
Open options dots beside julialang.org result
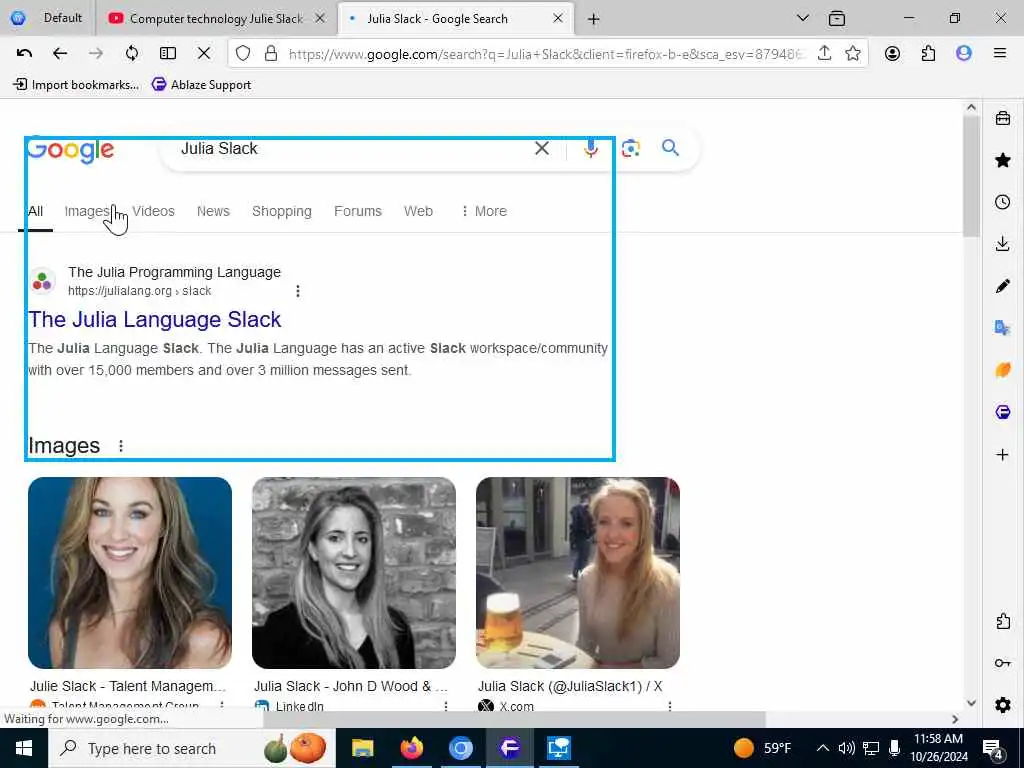pos(298,291)
